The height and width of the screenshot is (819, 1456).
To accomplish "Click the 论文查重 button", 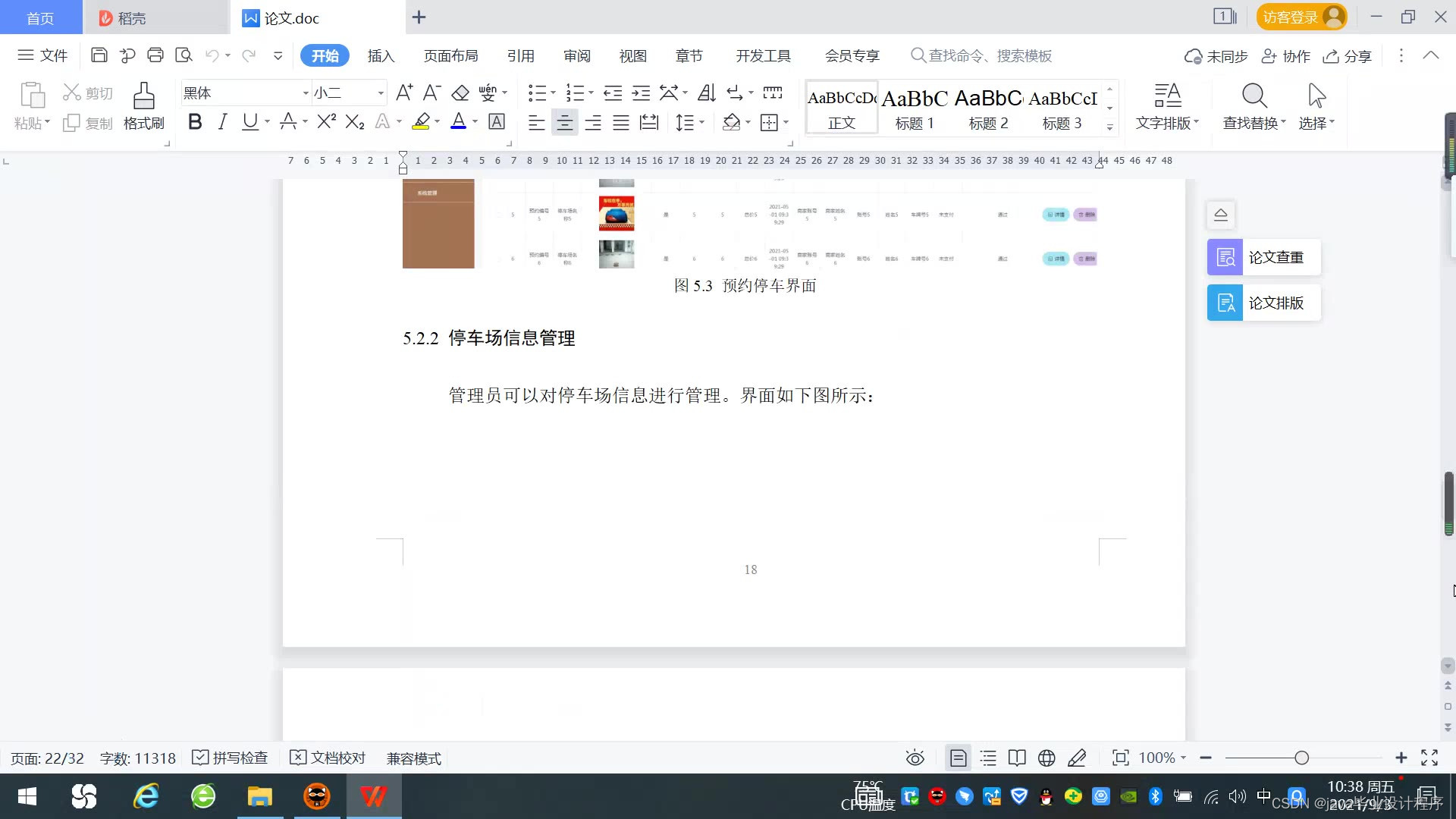I will pos(1263,258).
